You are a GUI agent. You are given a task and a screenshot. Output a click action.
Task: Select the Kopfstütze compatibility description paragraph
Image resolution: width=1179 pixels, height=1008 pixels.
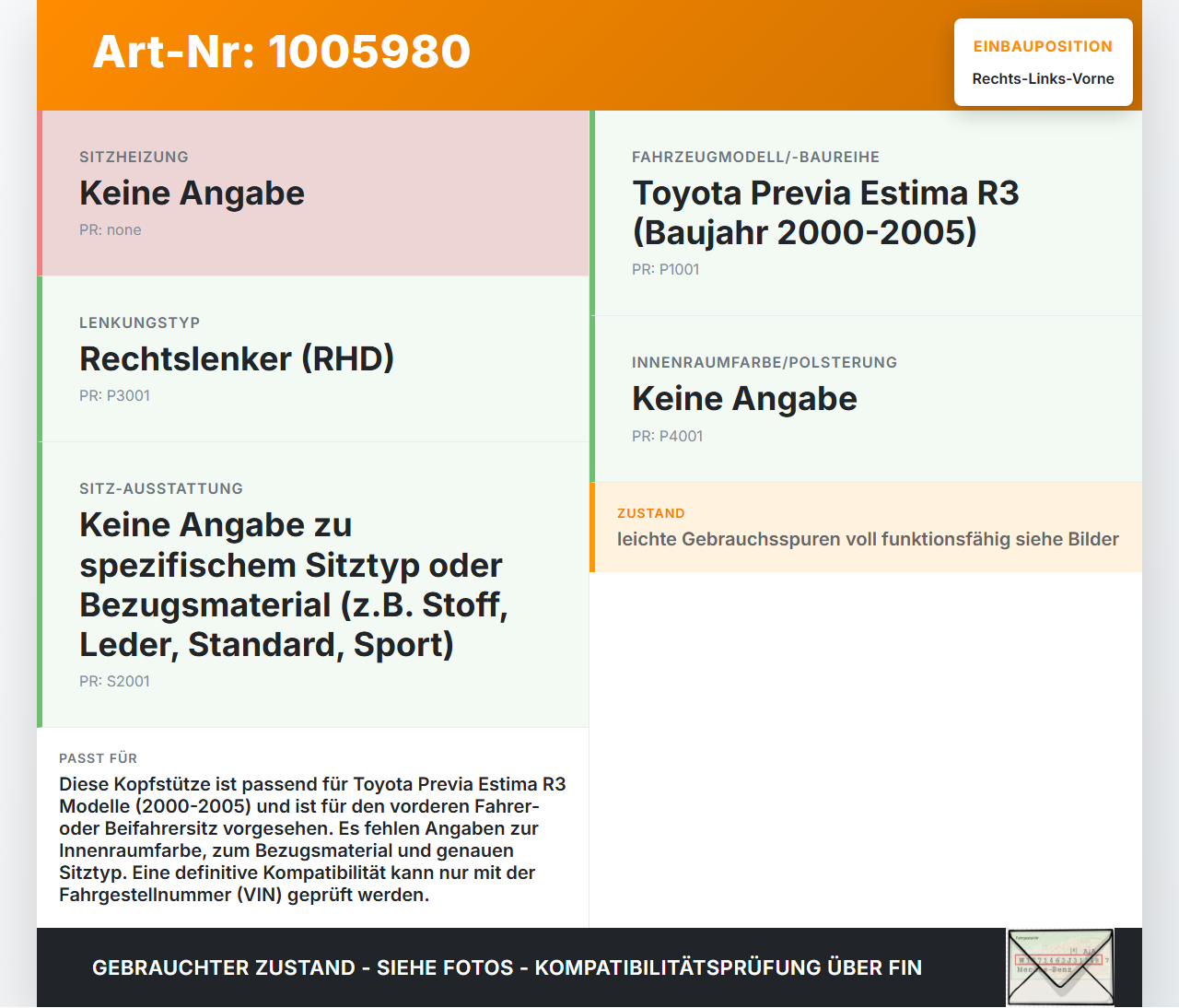coord(312,839)
